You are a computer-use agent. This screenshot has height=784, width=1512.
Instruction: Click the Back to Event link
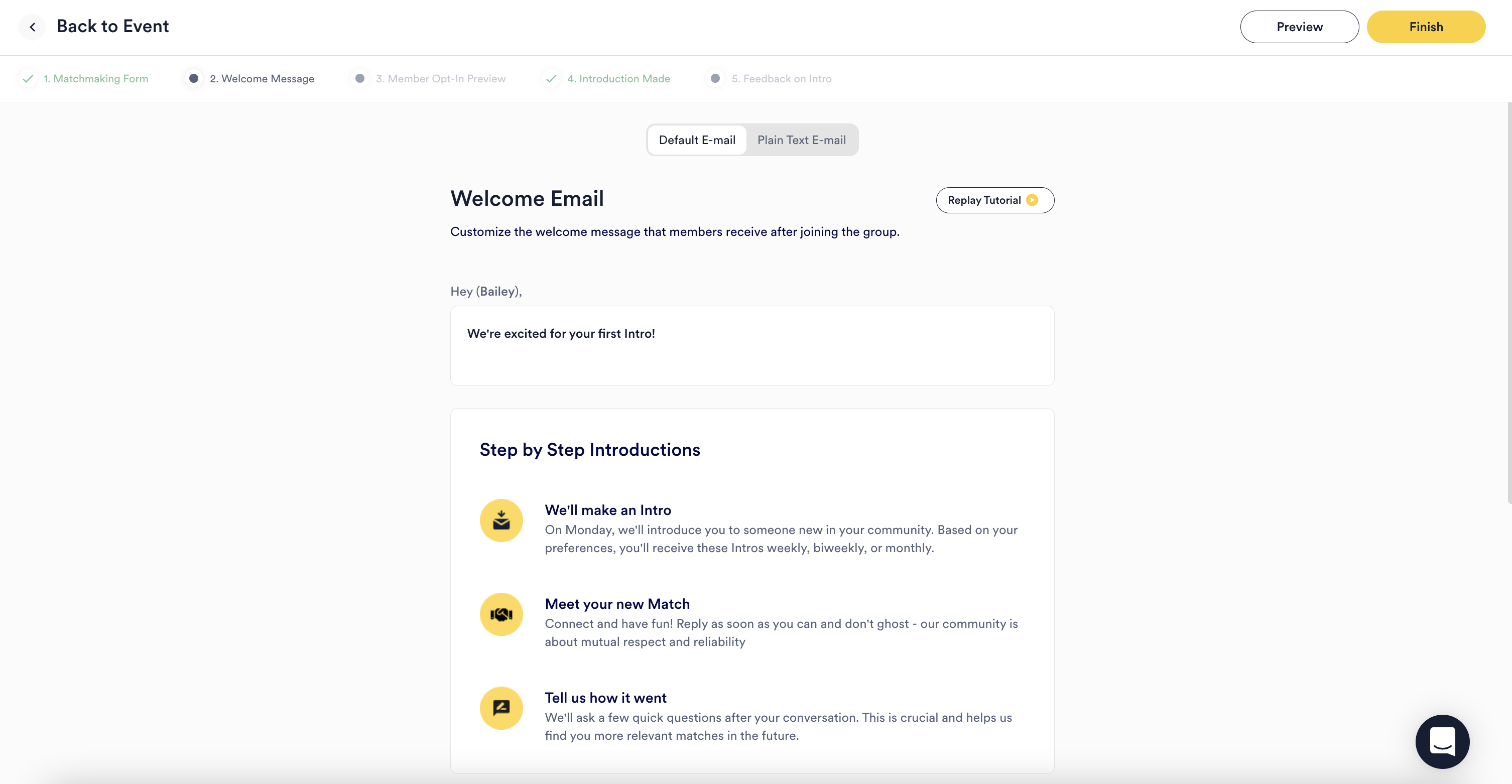click(x=112, y=27)
